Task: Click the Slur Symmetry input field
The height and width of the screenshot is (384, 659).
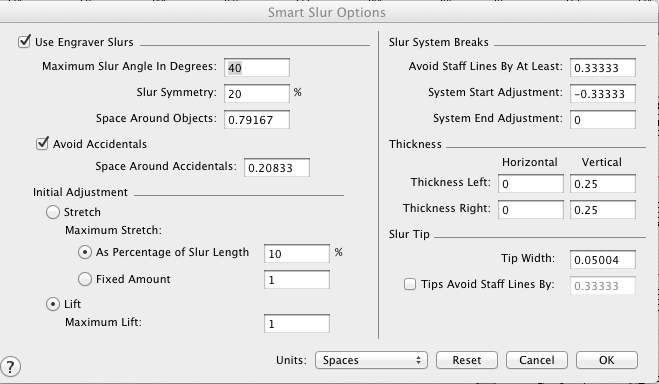Action: [x=257, y=94]
